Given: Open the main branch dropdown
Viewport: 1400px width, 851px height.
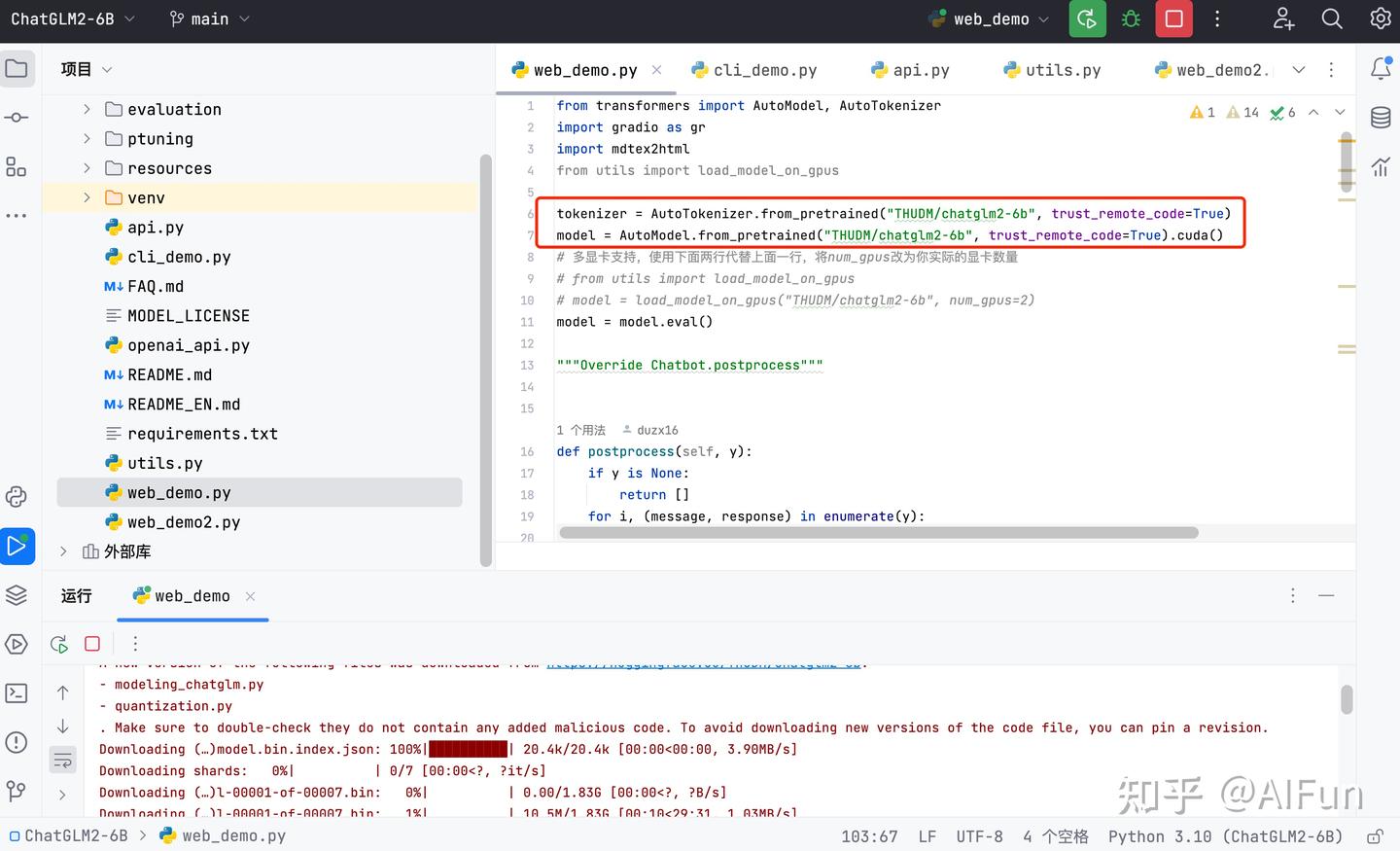Looking at the screenshot, I should pos(210,19).
